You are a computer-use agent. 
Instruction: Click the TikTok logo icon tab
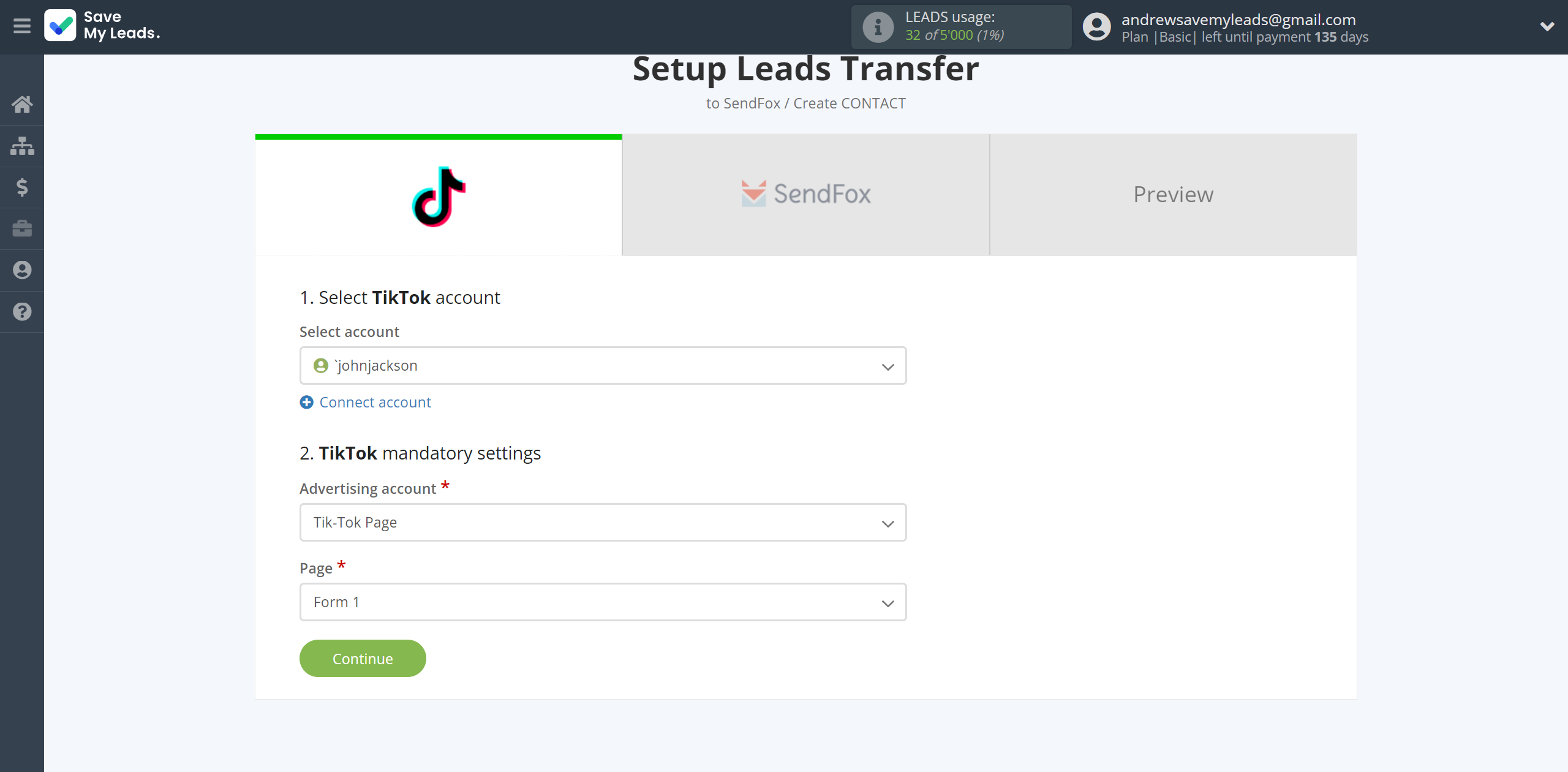tap(438, 194)
